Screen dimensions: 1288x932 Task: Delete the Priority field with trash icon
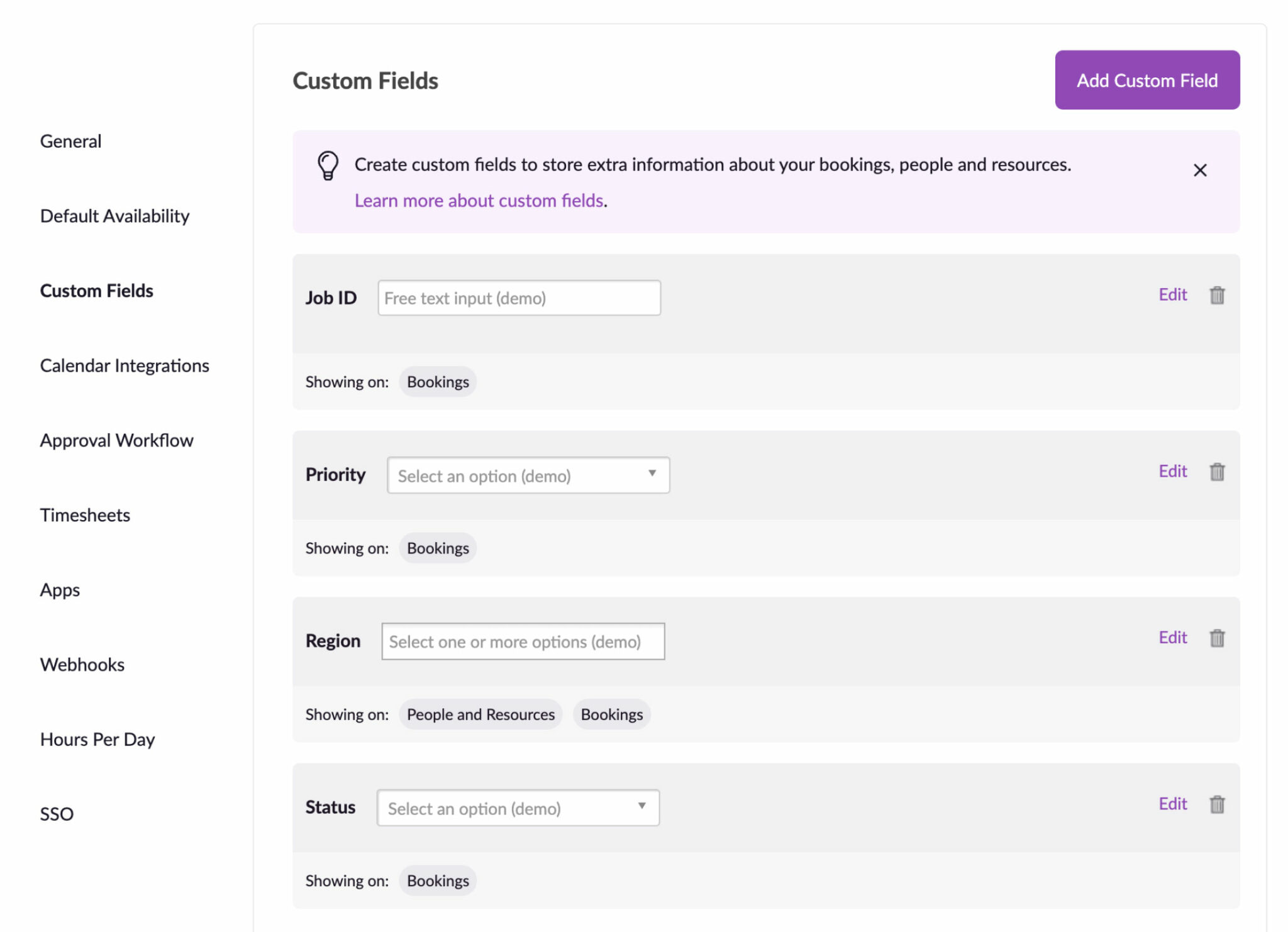click(1218, 471)
